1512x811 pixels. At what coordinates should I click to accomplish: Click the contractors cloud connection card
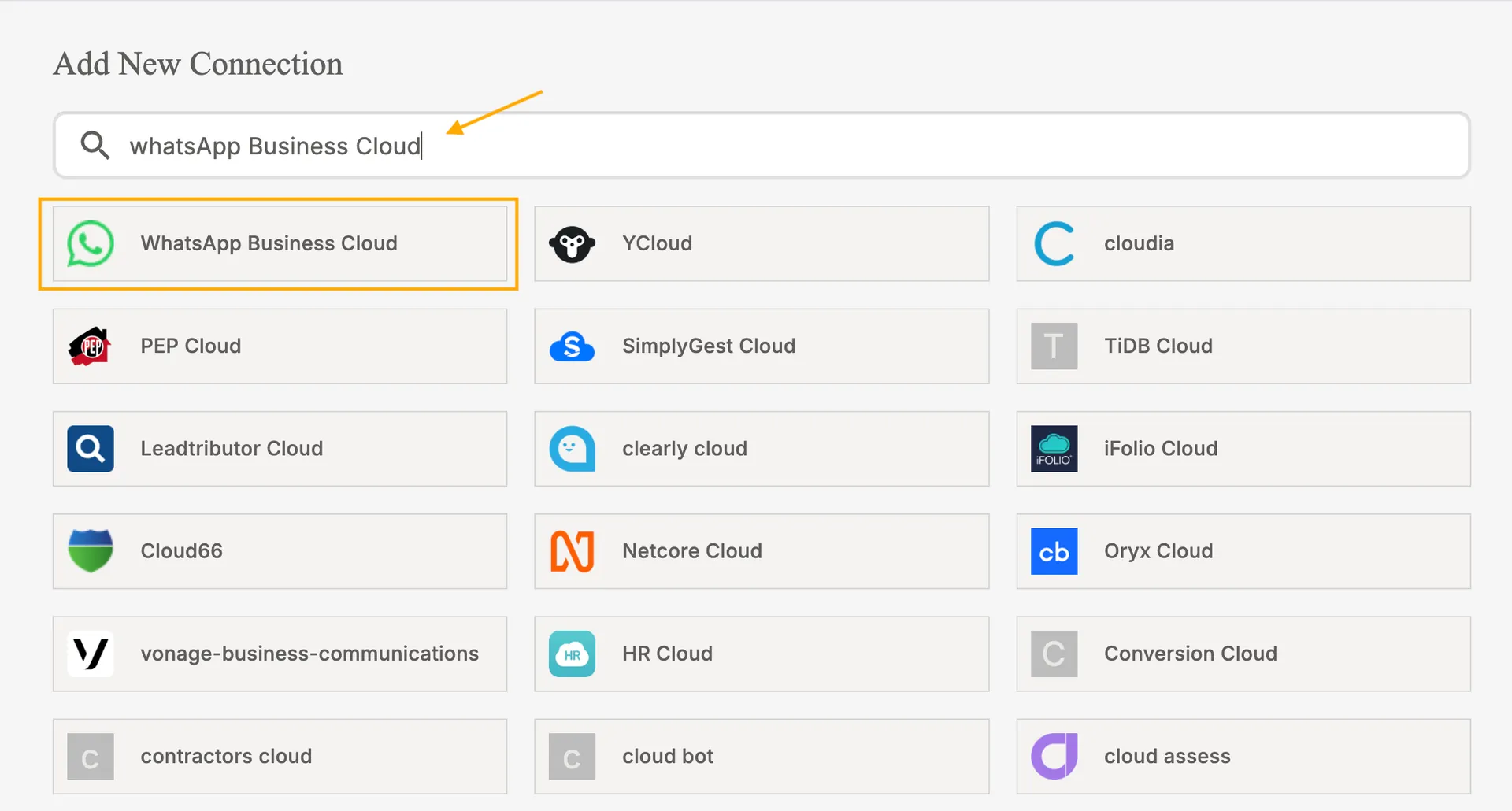point(280,756)
